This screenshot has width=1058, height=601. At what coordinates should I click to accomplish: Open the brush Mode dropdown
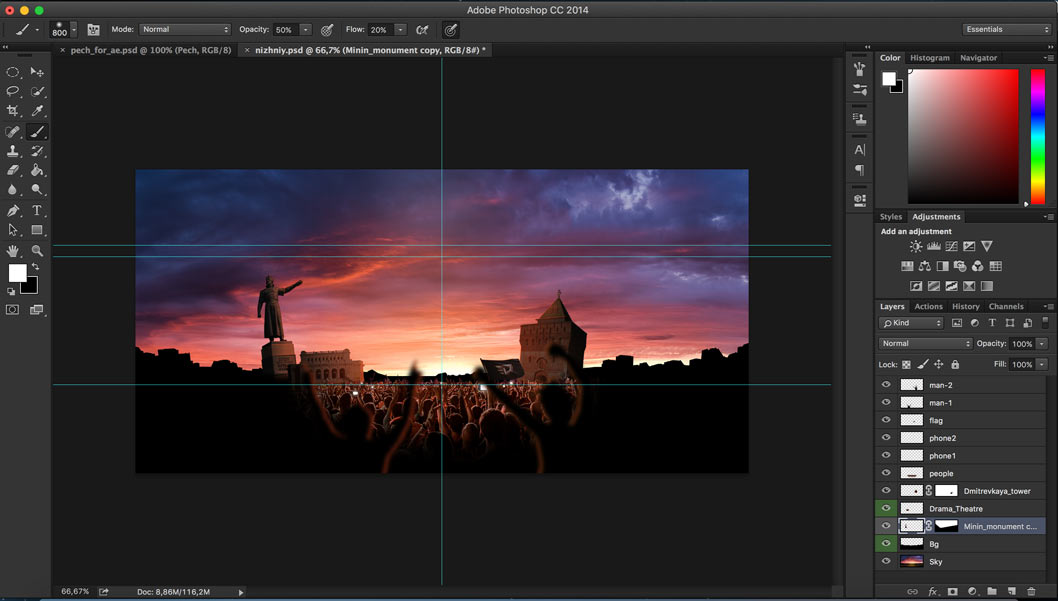(x=185, y=30)
